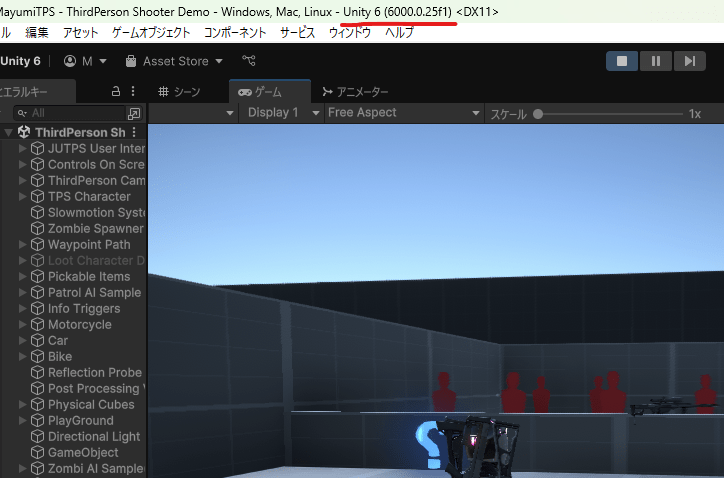The width and height of the screenshot is (724, 478).
Task: Expand the Pickable Items object
Action: point(22,276)
